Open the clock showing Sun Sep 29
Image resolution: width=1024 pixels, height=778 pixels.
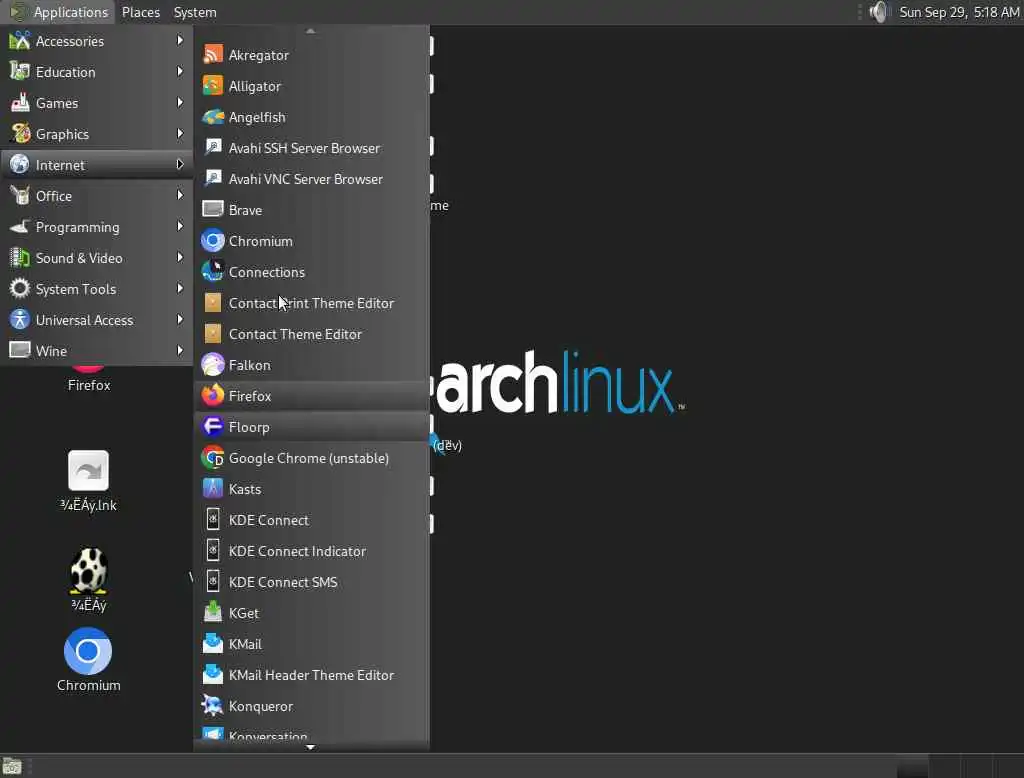click(x=959, y=12)
